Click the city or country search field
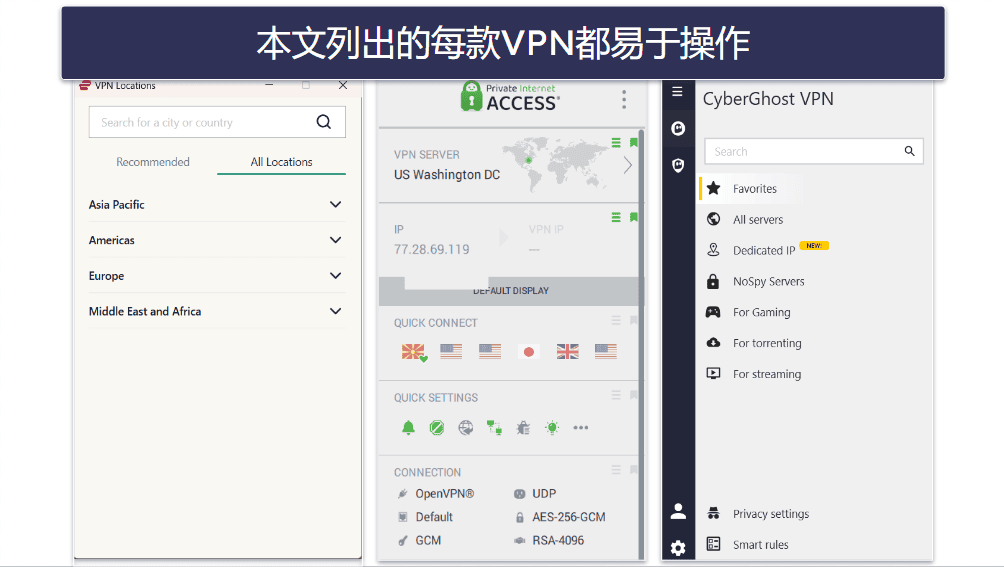 pyautogui.click(x=217, y=122)
